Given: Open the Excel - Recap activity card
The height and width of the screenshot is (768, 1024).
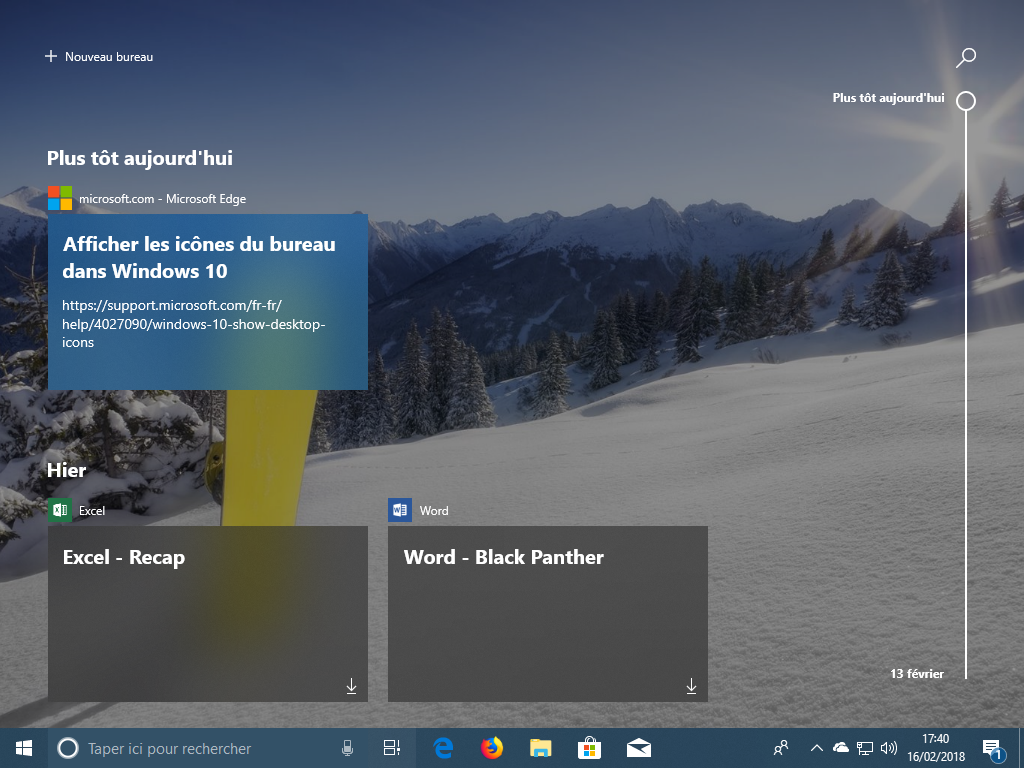Looking at the screenshot, I should (208, 614).
